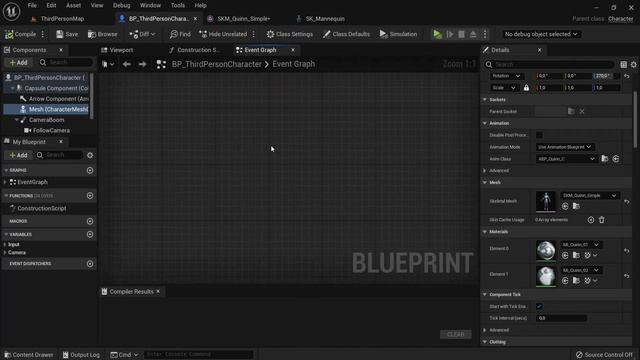Open play options three-dot menu
Screen dimensions: 640x360
tap(485, 34)
